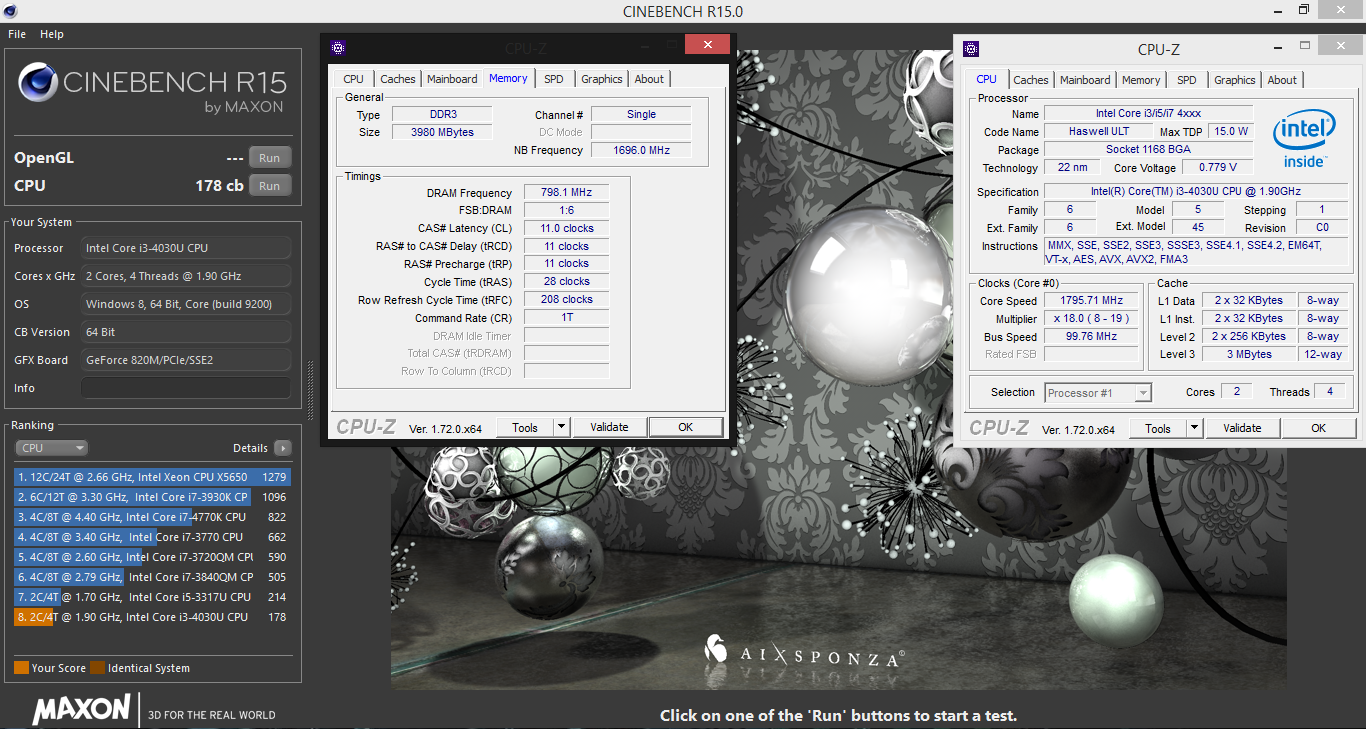
Task: Click the memory Size 3980 MBytes field
Action: [x=443, y=132]
